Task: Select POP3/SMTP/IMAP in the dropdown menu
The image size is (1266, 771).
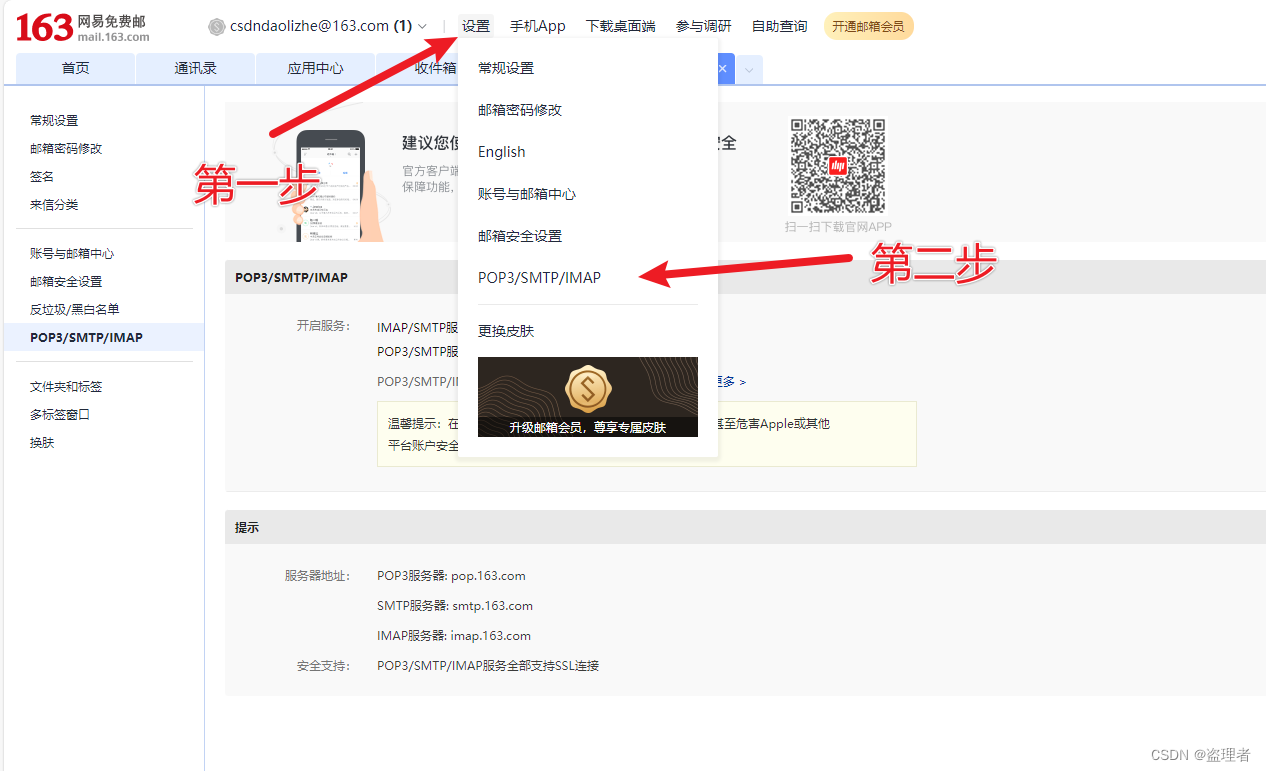Action: (x=540, y=278)
